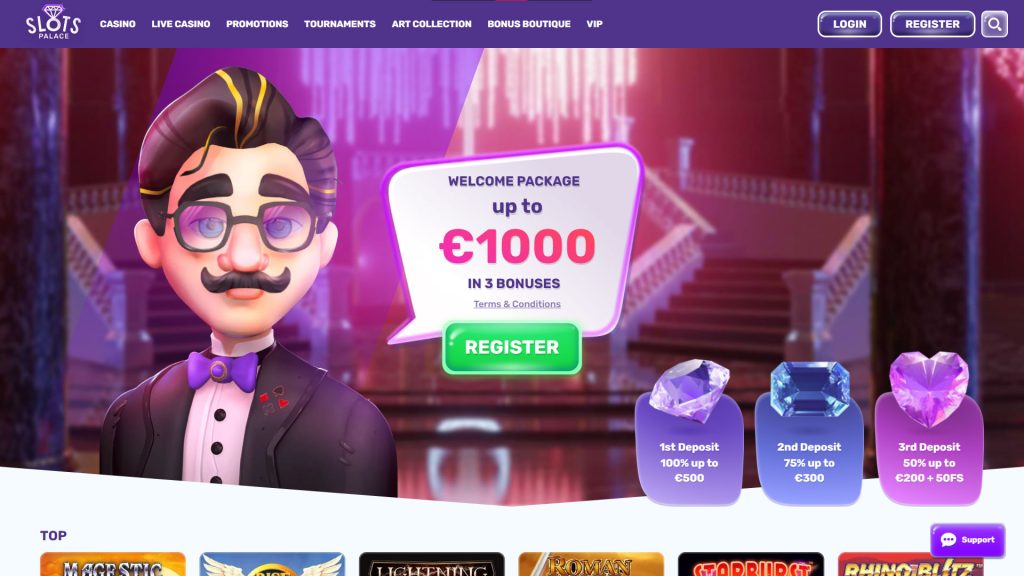Visit the Bonus Boutique
Image resolution: width=1024 pixels, height=576 pixels.
pos(529,24)
